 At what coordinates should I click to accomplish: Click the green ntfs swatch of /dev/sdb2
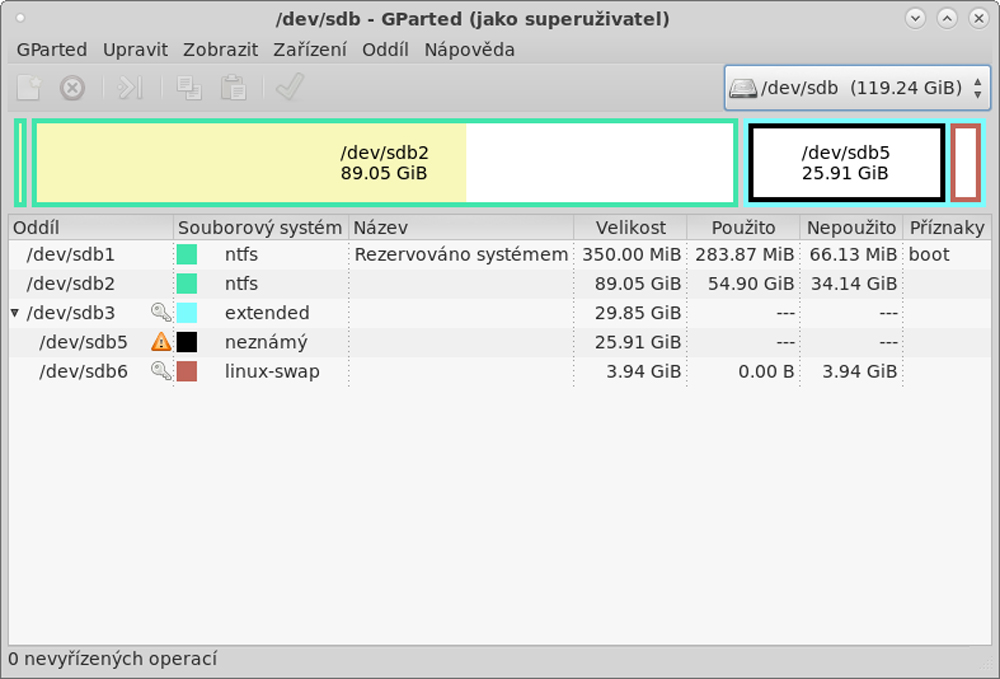click(187, 284)
